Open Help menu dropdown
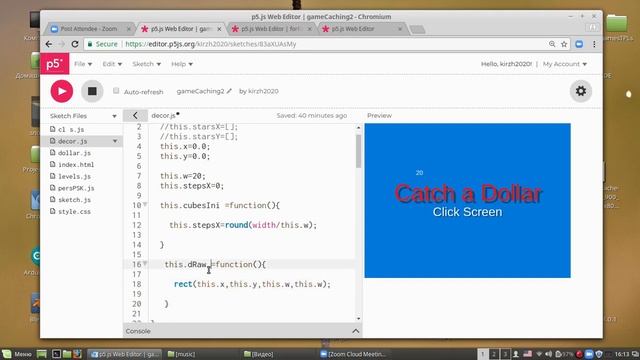640x360 pixels. click(182, 64)
